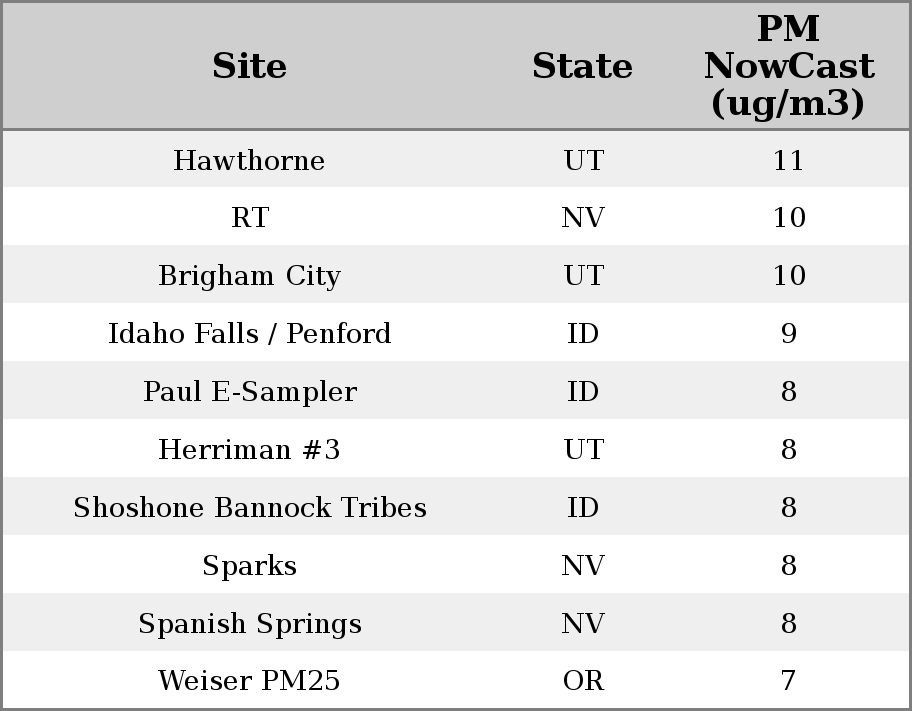Click the Site column header
912x711 pixels.
tap(249, 67)
